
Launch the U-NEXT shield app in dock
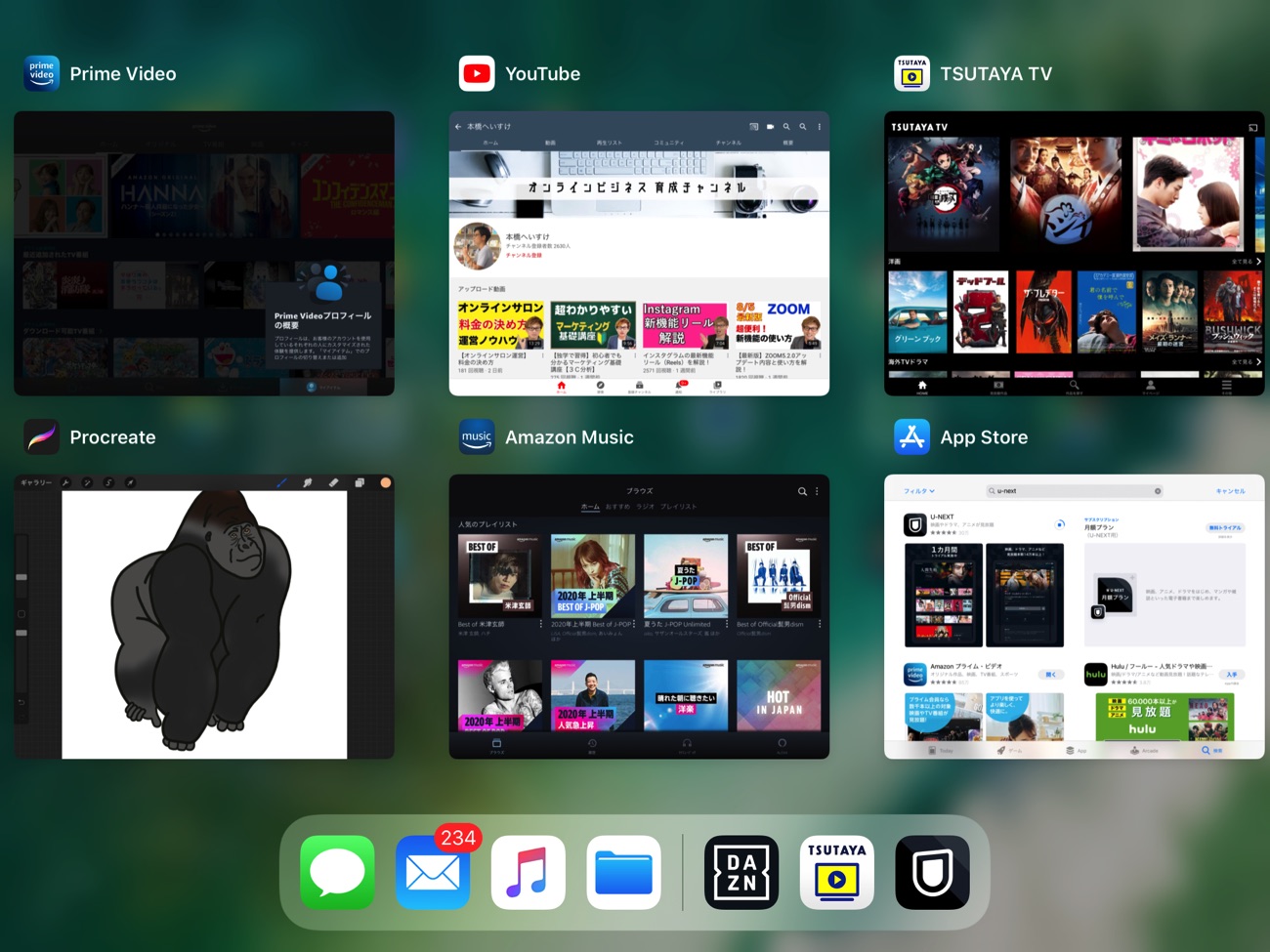pyautogui.click(x=933, y=873)
